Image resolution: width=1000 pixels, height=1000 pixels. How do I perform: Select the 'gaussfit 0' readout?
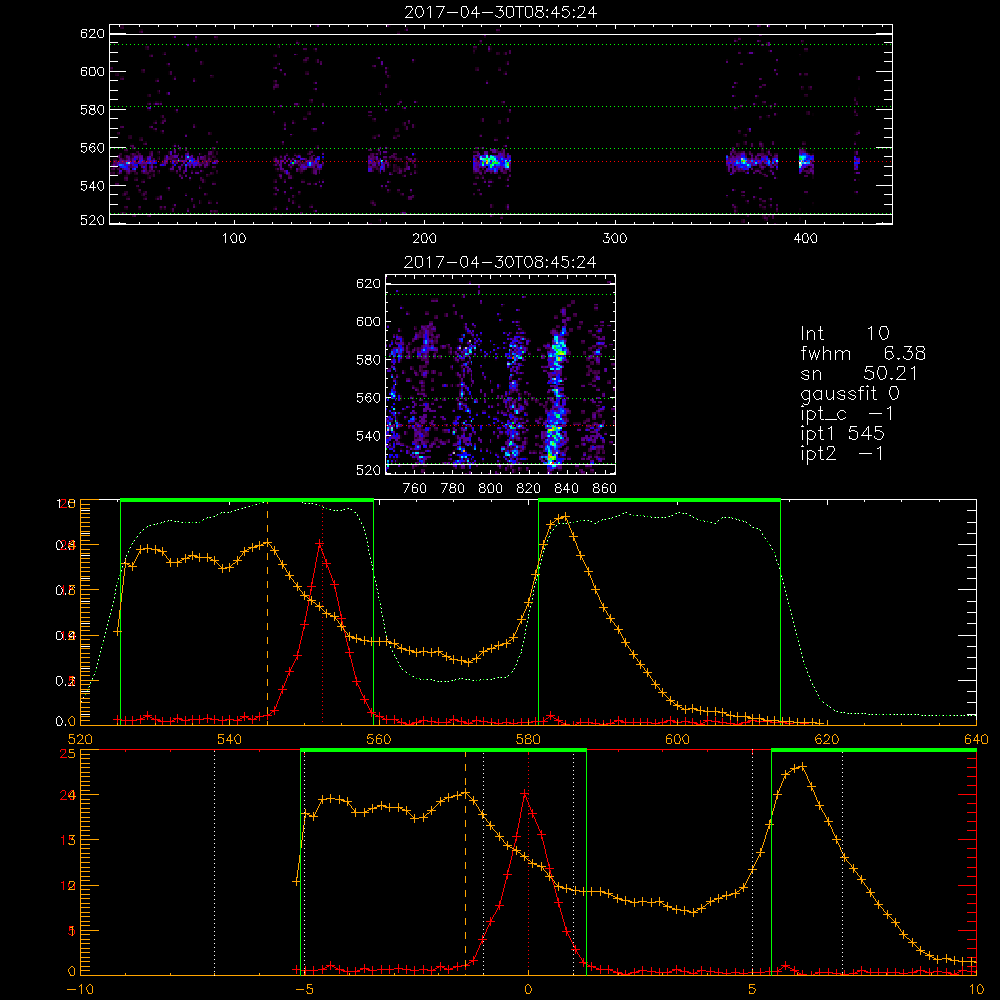(x=849, y=394)
